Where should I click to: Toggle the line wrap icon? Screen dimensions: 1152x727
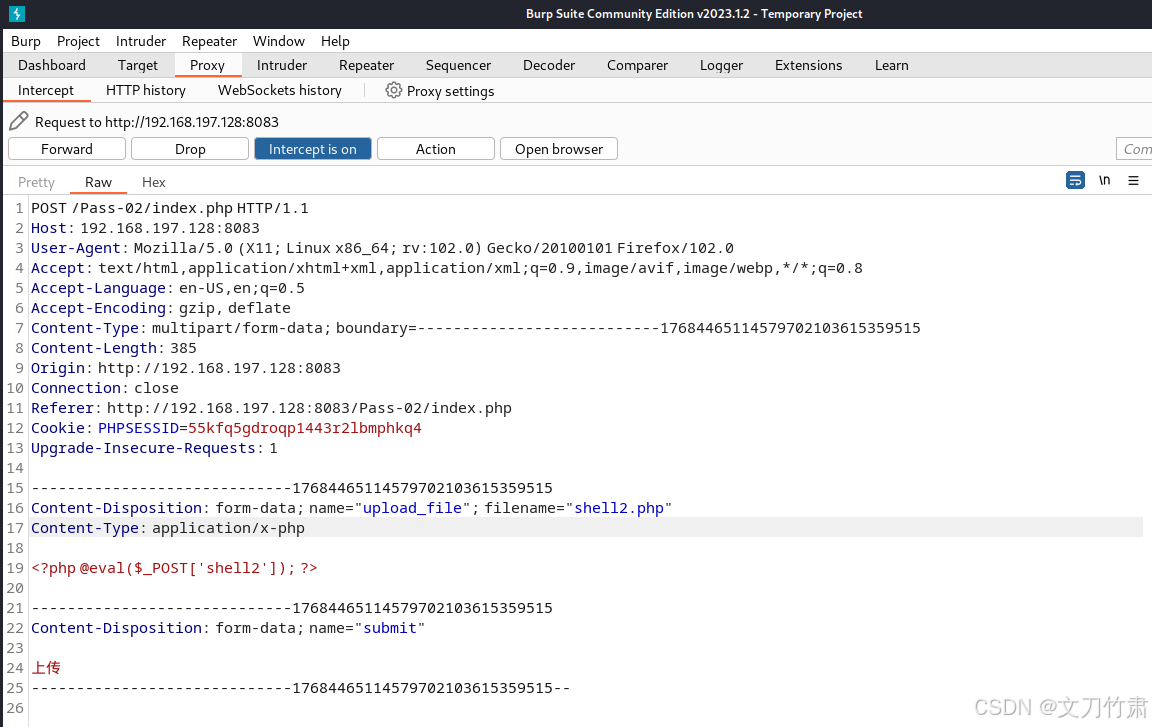coord(1075,180)
